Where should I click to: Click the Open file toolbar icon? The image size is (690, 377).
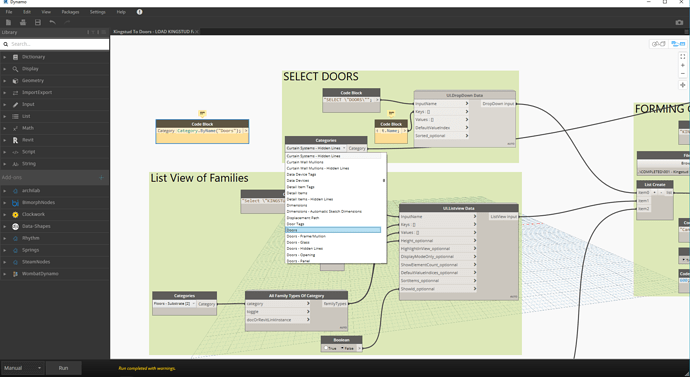[23, 22]
